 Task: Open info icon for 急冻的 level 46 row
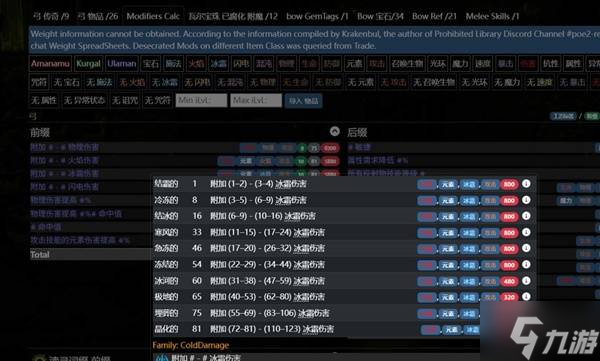click(526, 248)
